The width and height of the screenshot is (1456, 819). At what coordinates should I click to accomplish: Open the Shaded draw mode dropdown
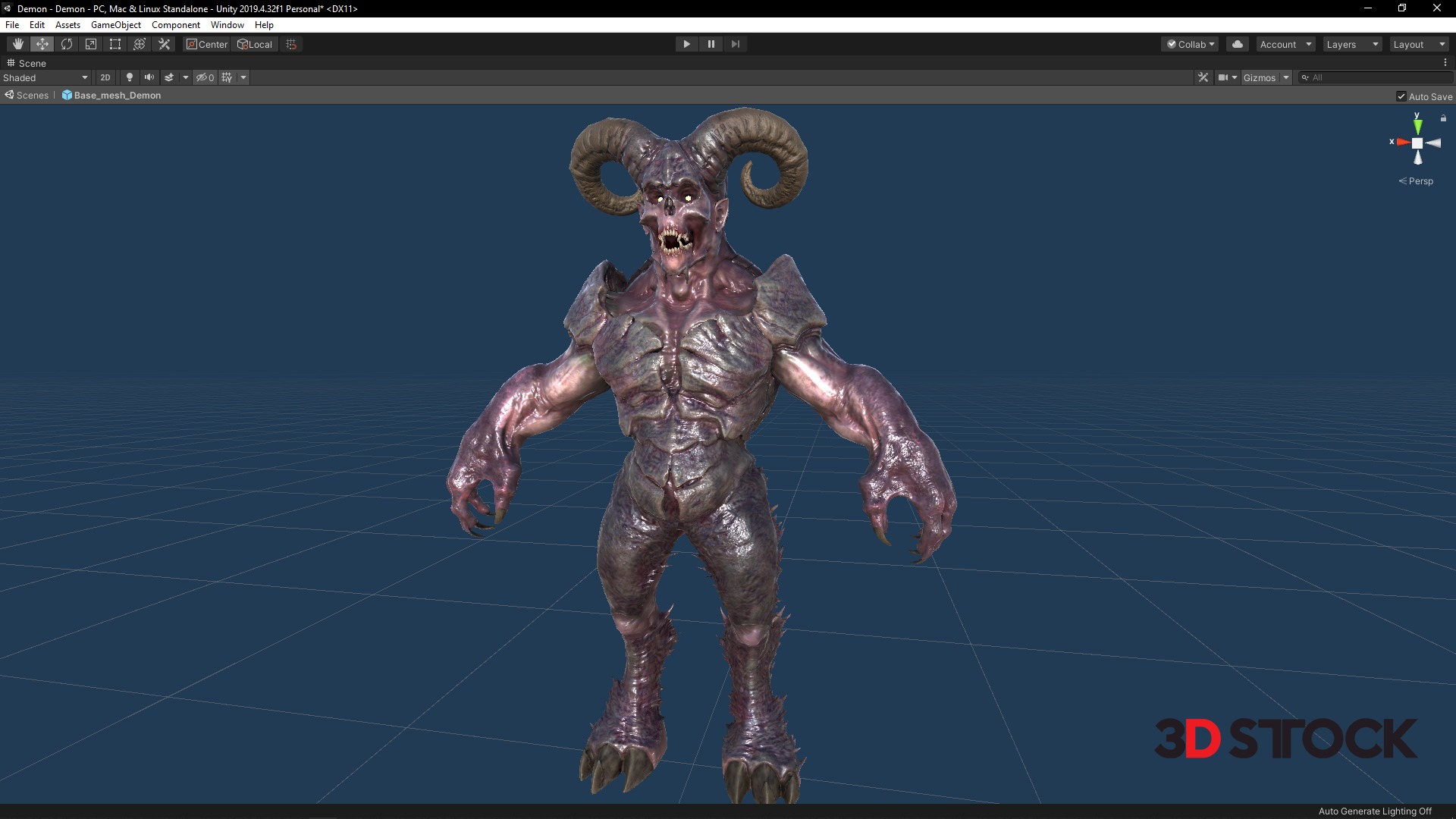[x=45, y=77]
